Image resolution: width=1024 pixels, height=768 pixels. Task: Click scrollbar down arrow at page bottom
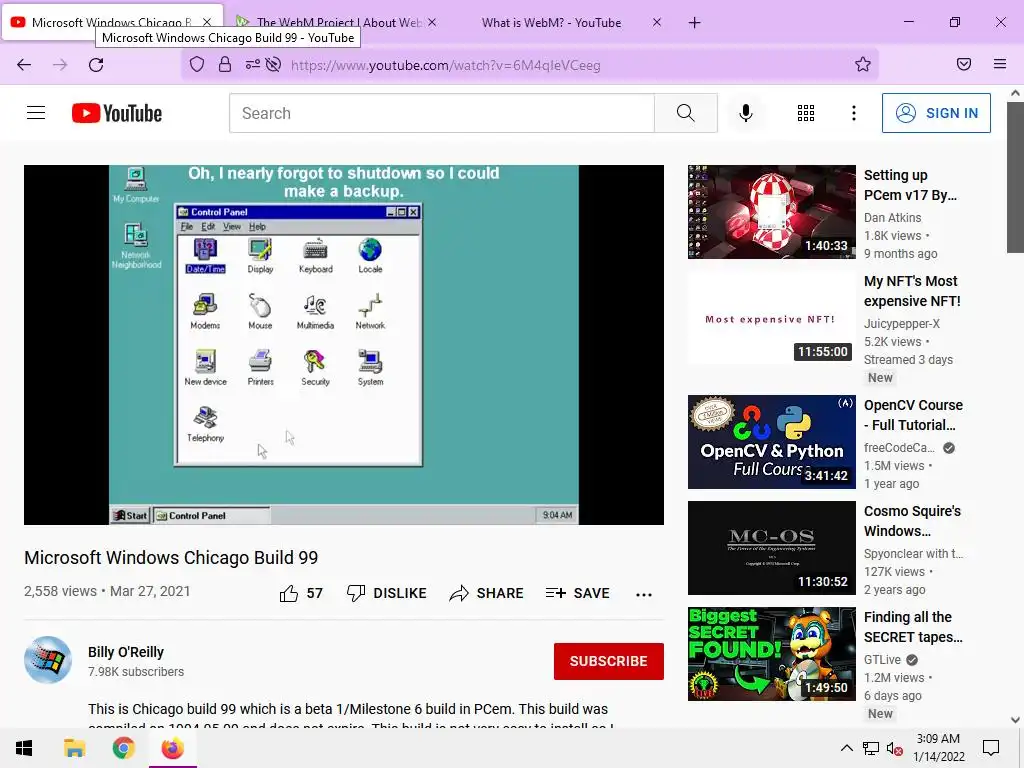(x=1015, y=720)
